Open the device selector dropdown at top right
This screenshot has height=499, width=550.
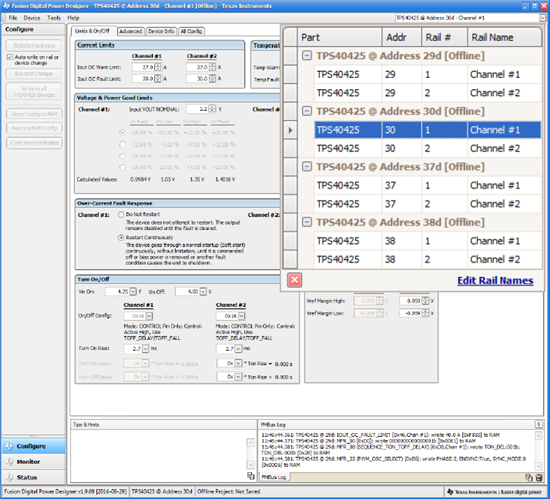pyautogui.click(x=542, y=18)
